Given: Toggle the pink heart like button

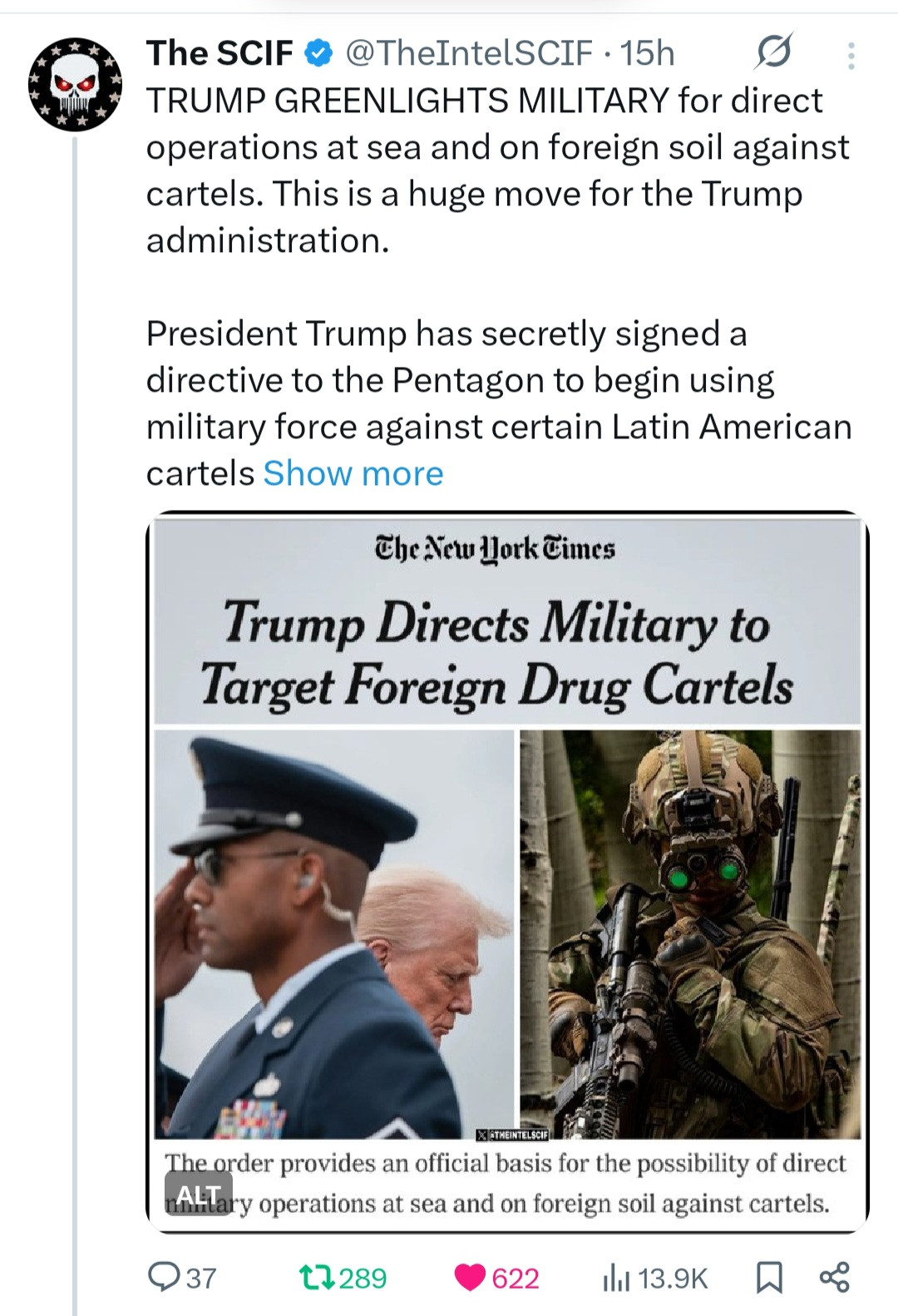Looking at the screenshot, I should pyautogui.click(x=470, y=1277).
